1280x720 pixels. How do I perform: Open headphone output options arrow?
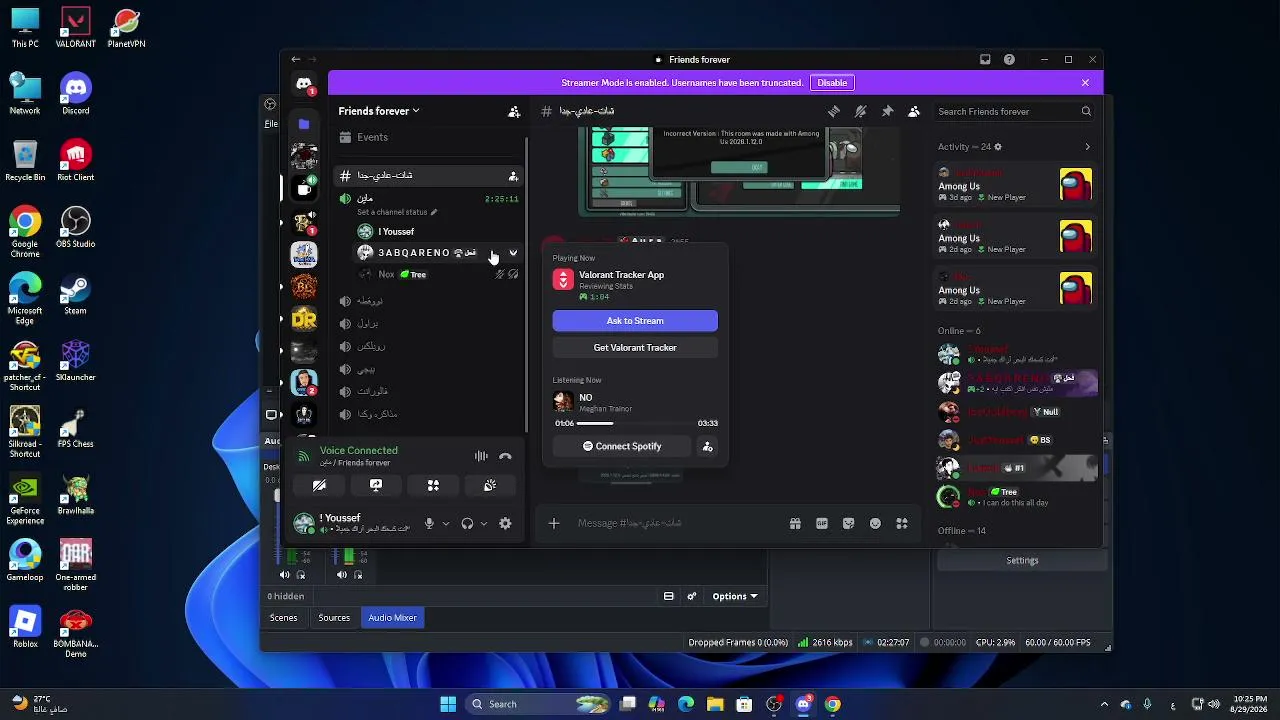point(484,523)
